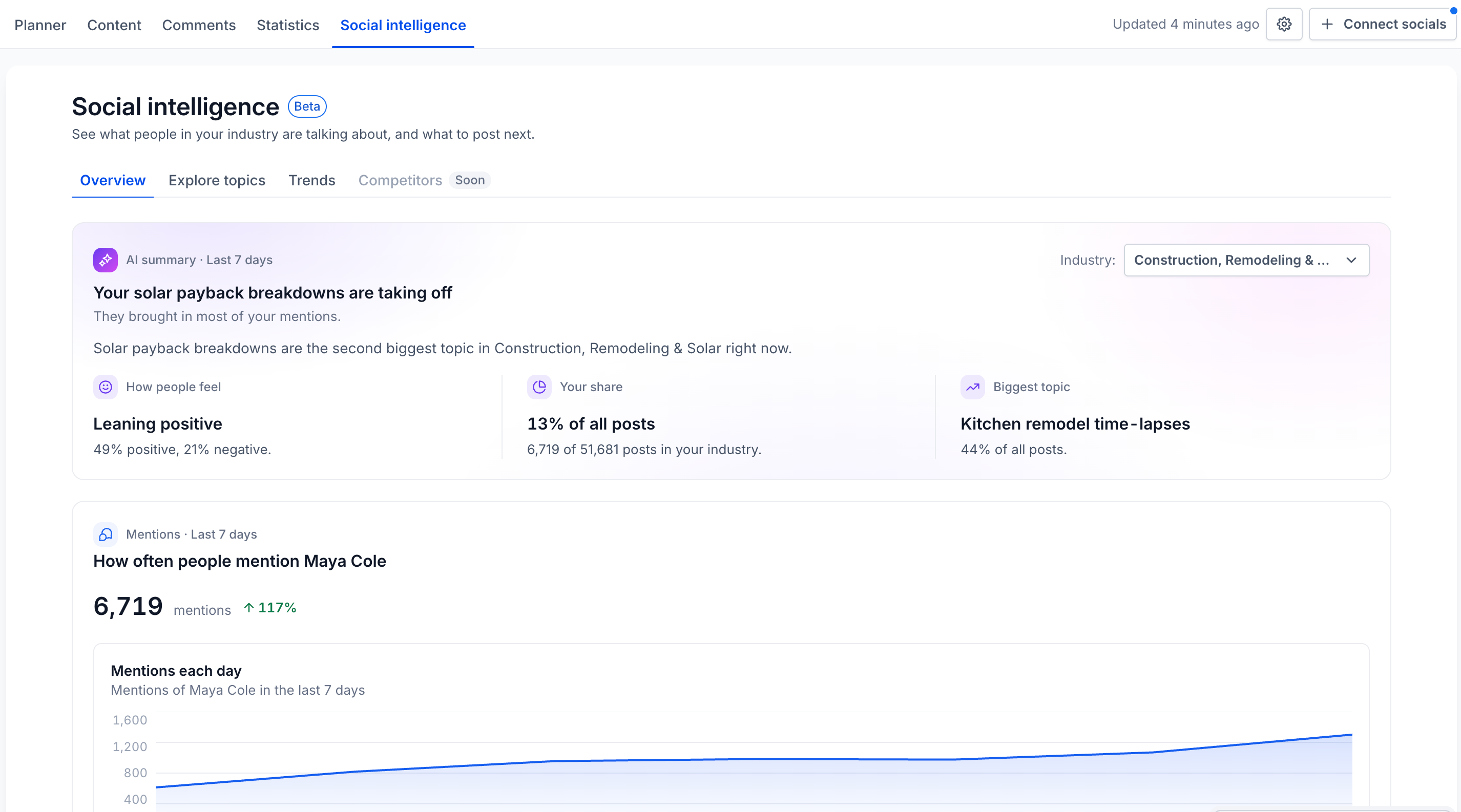Open the Trends sub-tab
The image size is (1461, 812).
tap(311, 180)
